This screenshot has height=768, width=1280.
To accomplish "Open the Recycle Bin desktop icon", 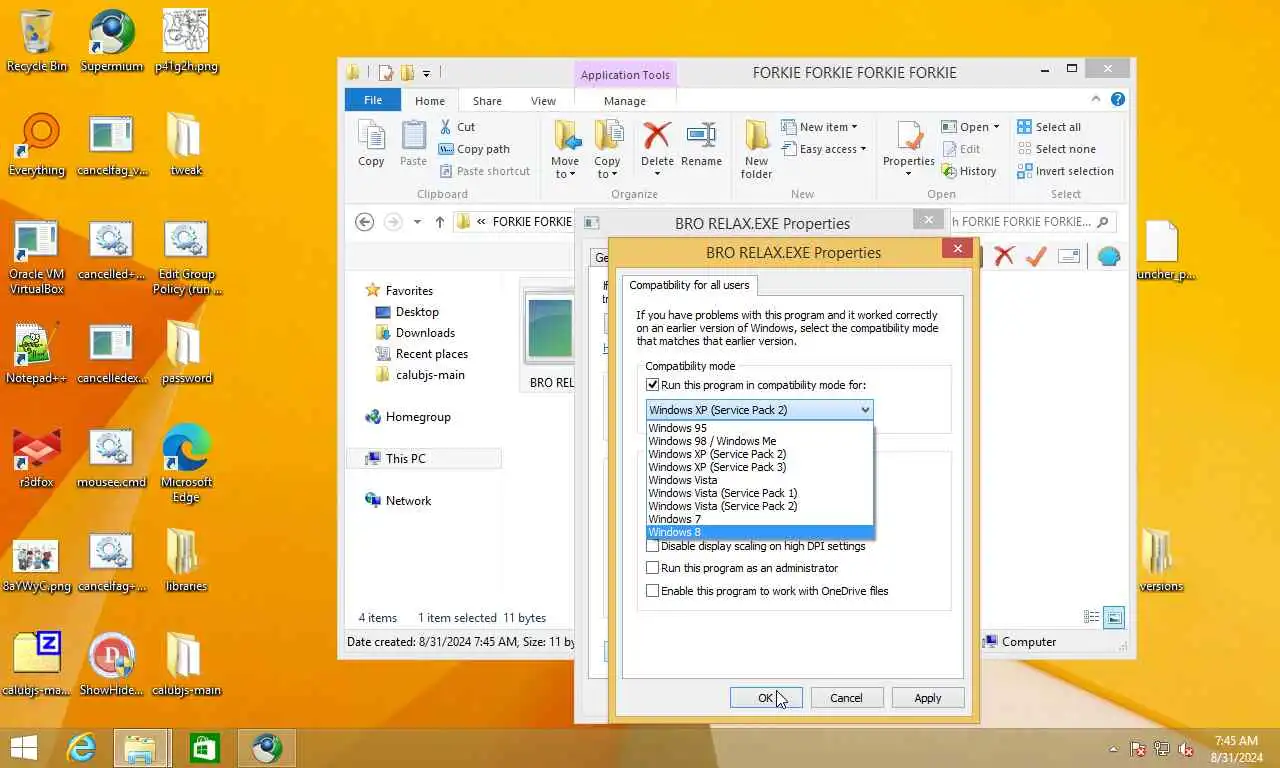I will (37, 40).
